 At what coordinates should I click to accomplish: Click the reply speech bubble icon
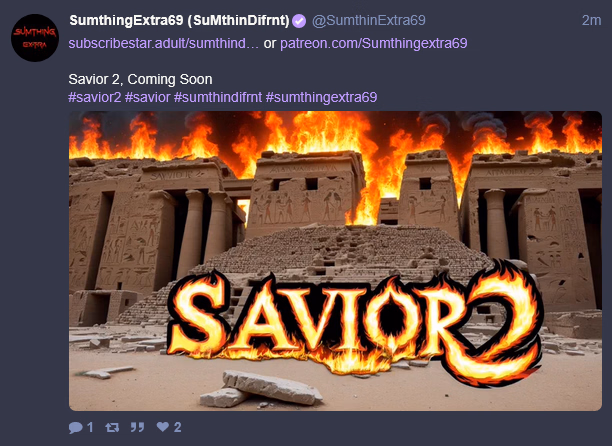tap(75, 428)
